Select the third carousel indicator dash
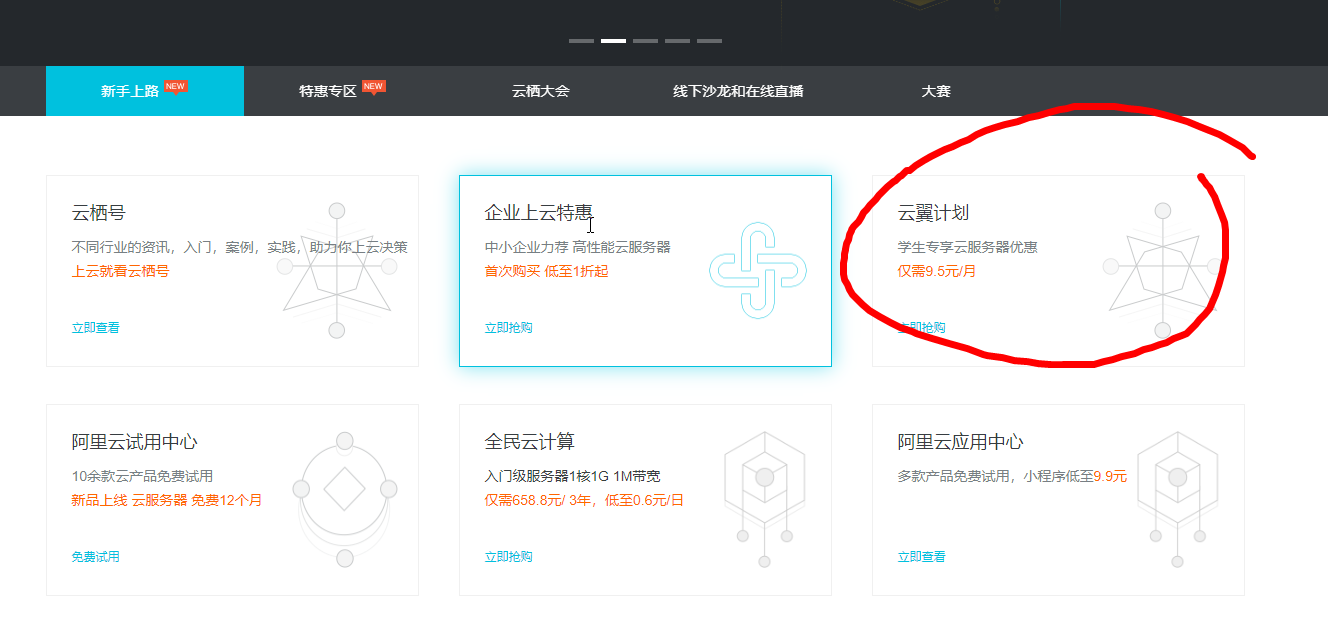Viewport: 1328px width, 635px height. (645, 41)
